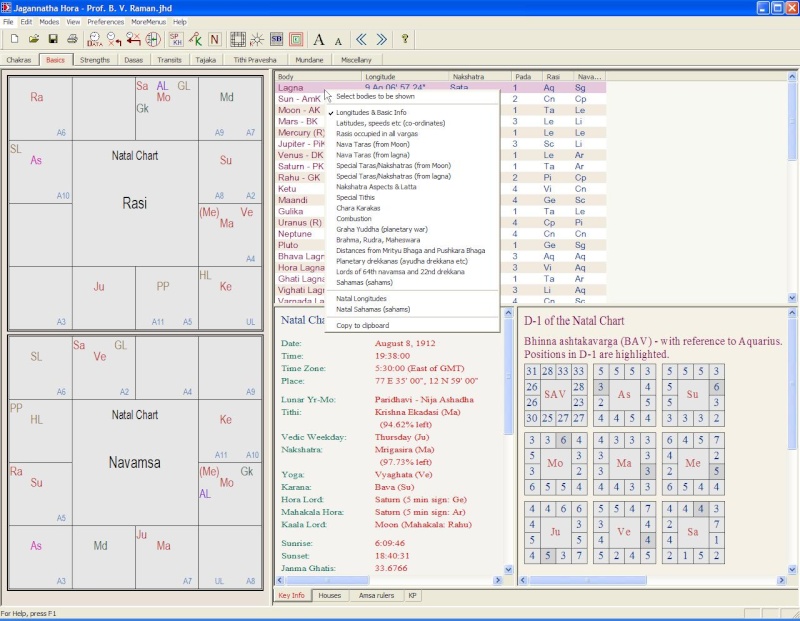Click the sun star toolbar icon
The image size is (800, 621).
[257, 39]
